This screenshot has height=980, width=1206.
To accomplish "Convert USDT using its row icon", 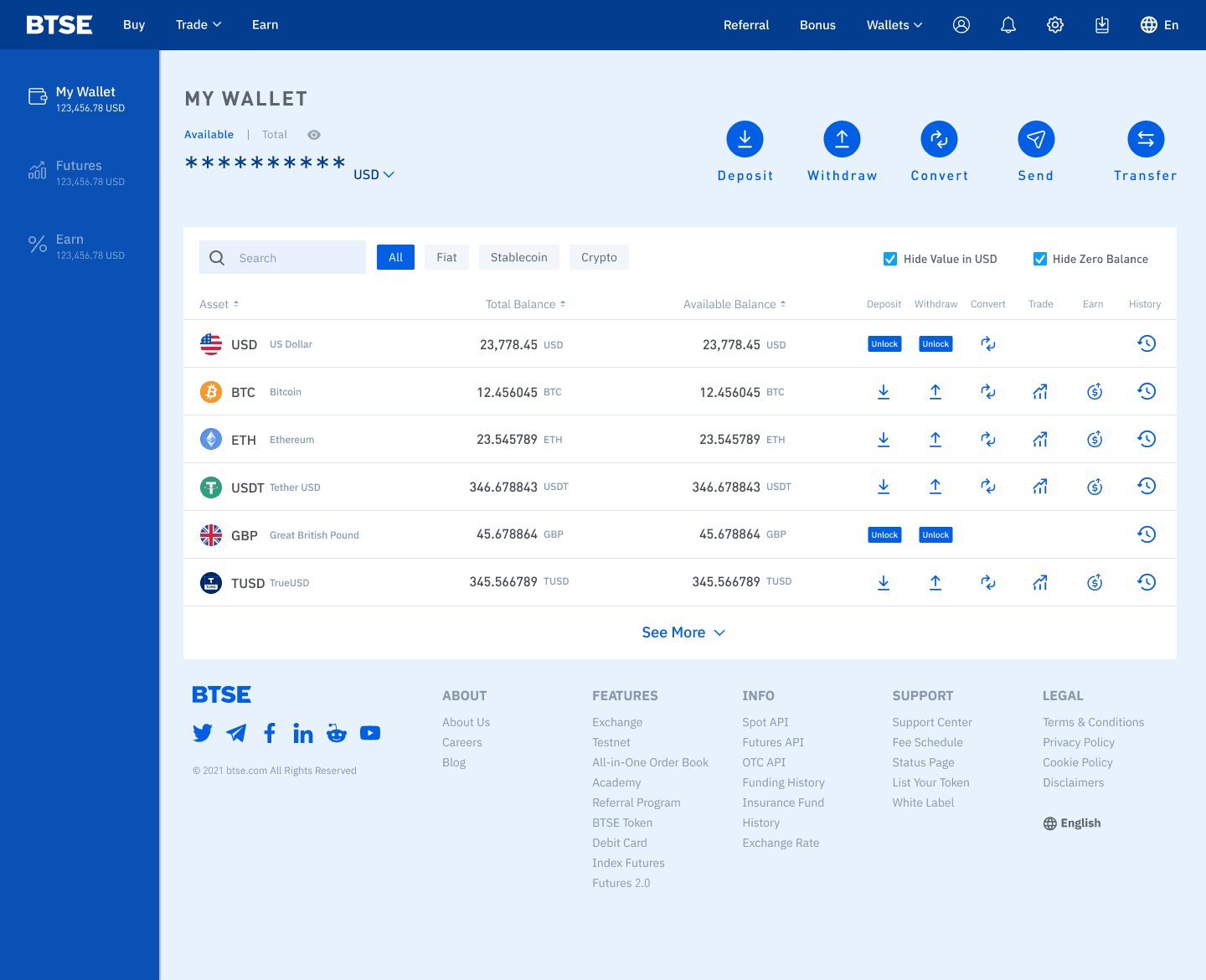I will 988,487.
